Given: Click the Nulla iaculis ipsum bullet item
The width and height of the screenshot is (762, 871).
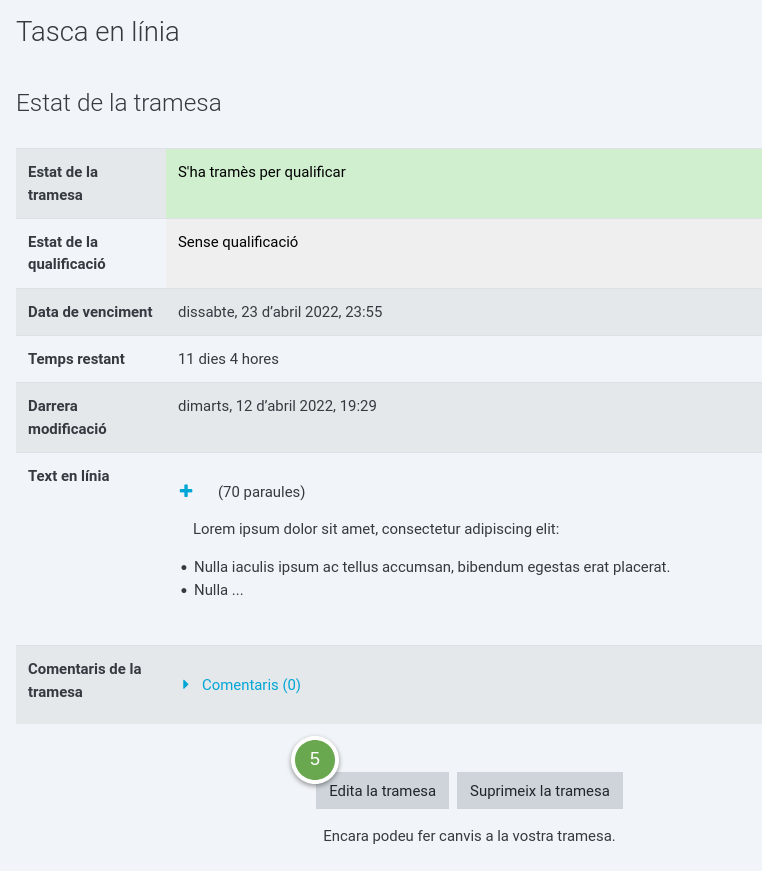Looking at the screenshot, I should click(x=432, y=567).
